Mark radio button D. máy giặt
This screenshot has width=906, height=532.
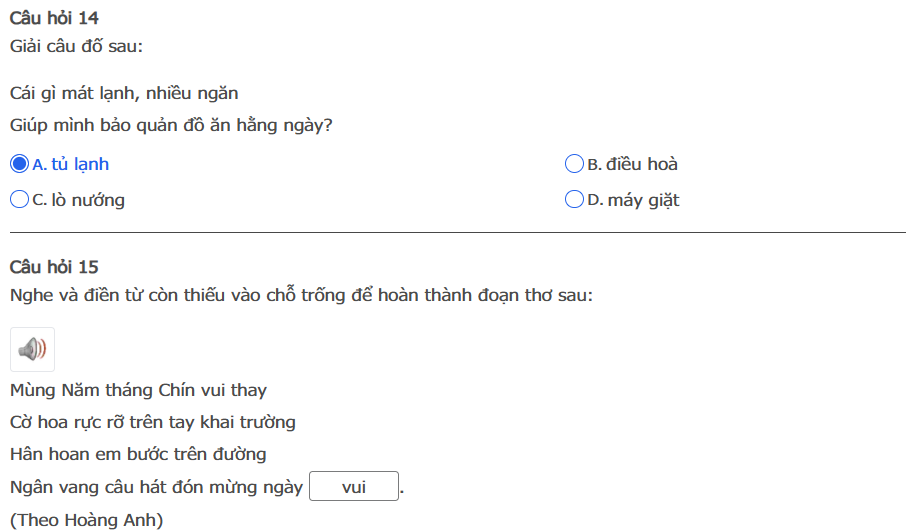[574, 200]
